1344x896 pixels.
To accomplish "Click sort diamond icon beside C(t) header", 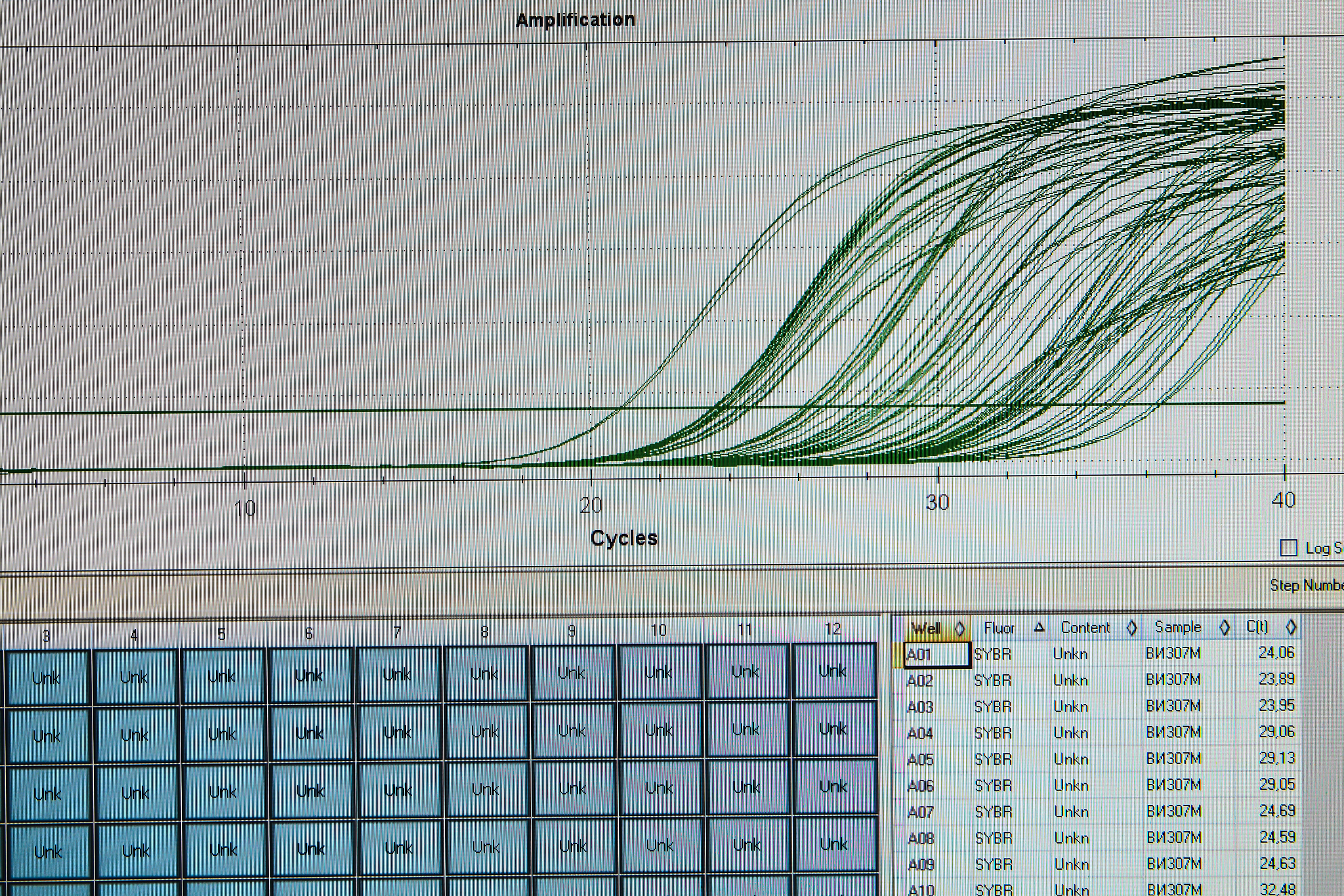I will coord(1291,627).
